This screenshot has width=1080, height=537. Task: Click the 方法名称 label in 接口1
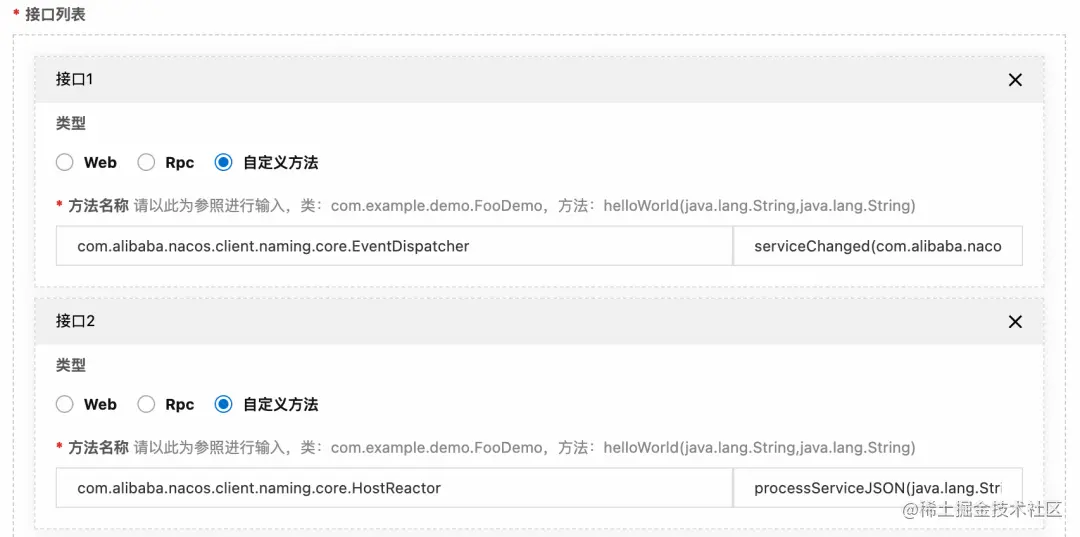pyautogui.click(x=98, y=205)
